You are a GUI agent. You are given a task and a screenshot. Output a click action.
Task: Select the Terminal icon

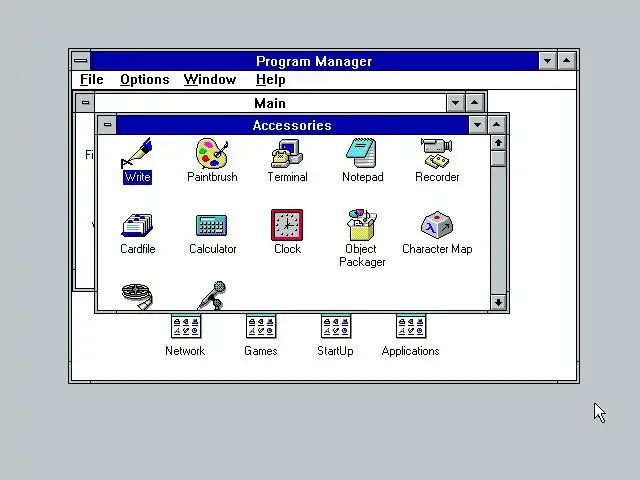287,153
